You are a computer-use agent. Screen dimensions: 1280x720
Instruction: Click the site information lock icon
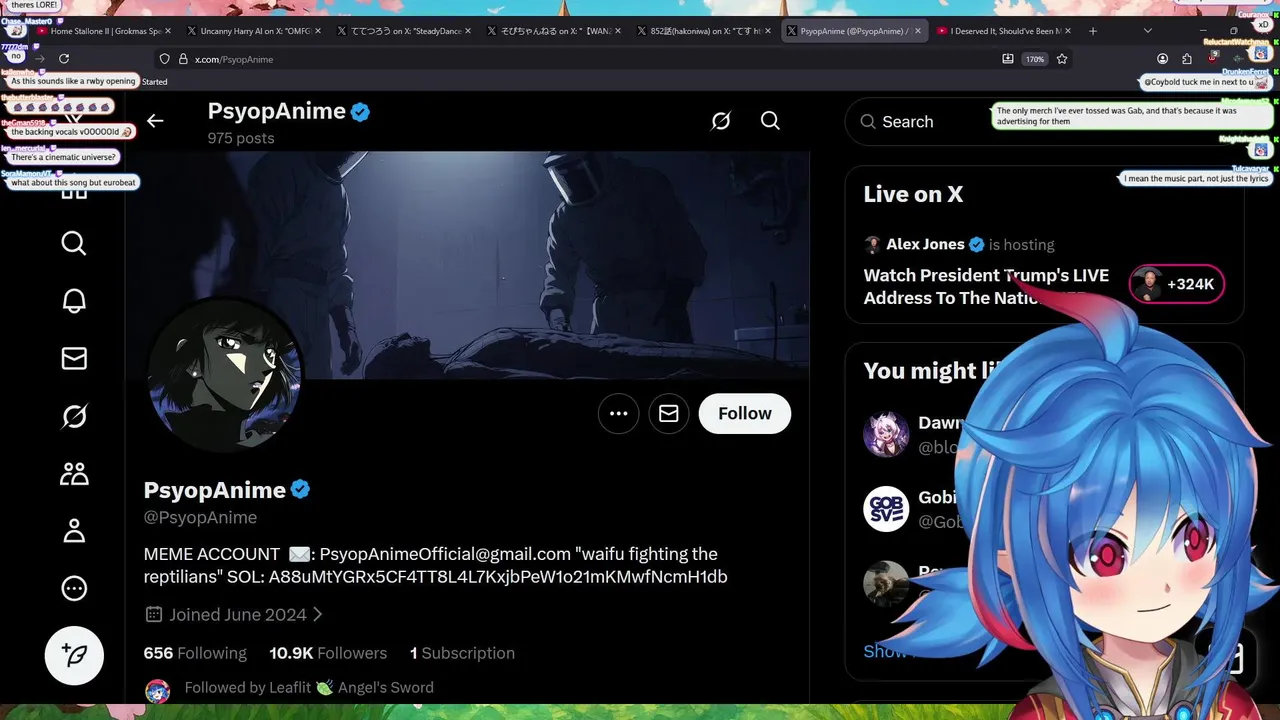pos(182,59)
